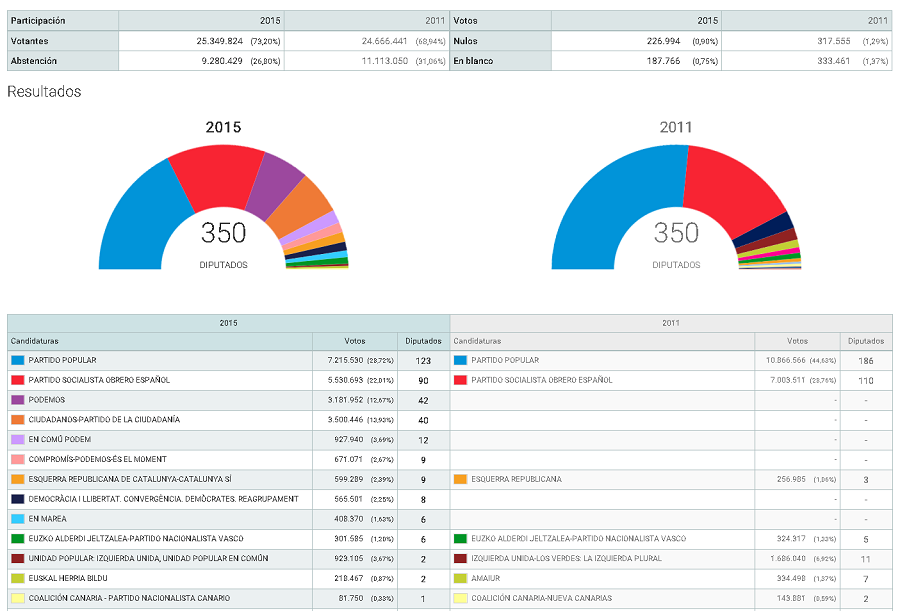900x611 pixels.
Task: Click the Votos column header in 2015 table
Action: tap(355, 341)
